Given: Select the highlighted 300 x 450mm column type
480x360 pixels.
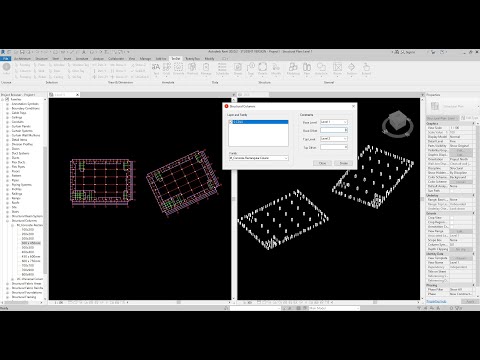Looking at the screenshot, I should pyautogui.click(x=31, y=243).
